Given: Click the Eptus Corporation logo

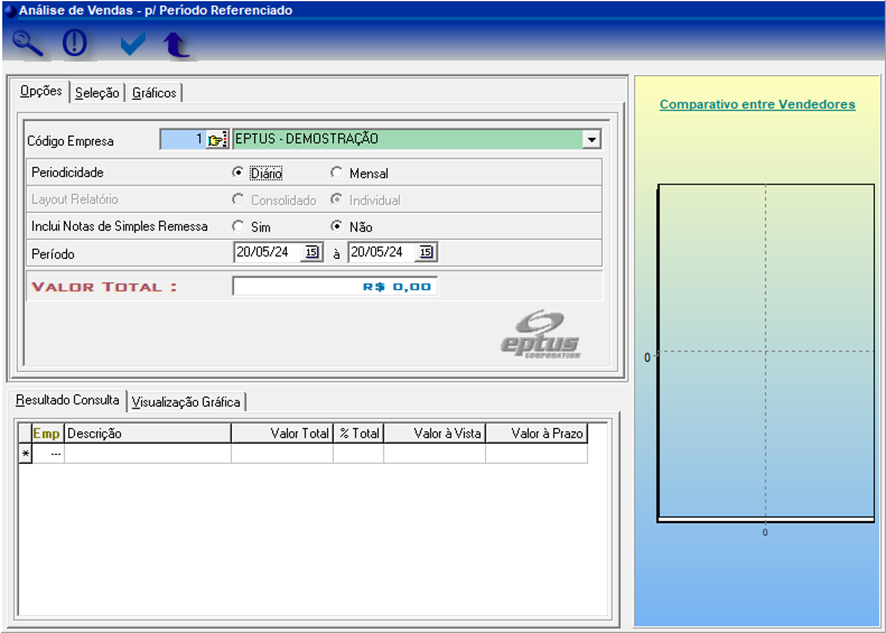Looking at the screenshot, I should (x=540, y=333).
